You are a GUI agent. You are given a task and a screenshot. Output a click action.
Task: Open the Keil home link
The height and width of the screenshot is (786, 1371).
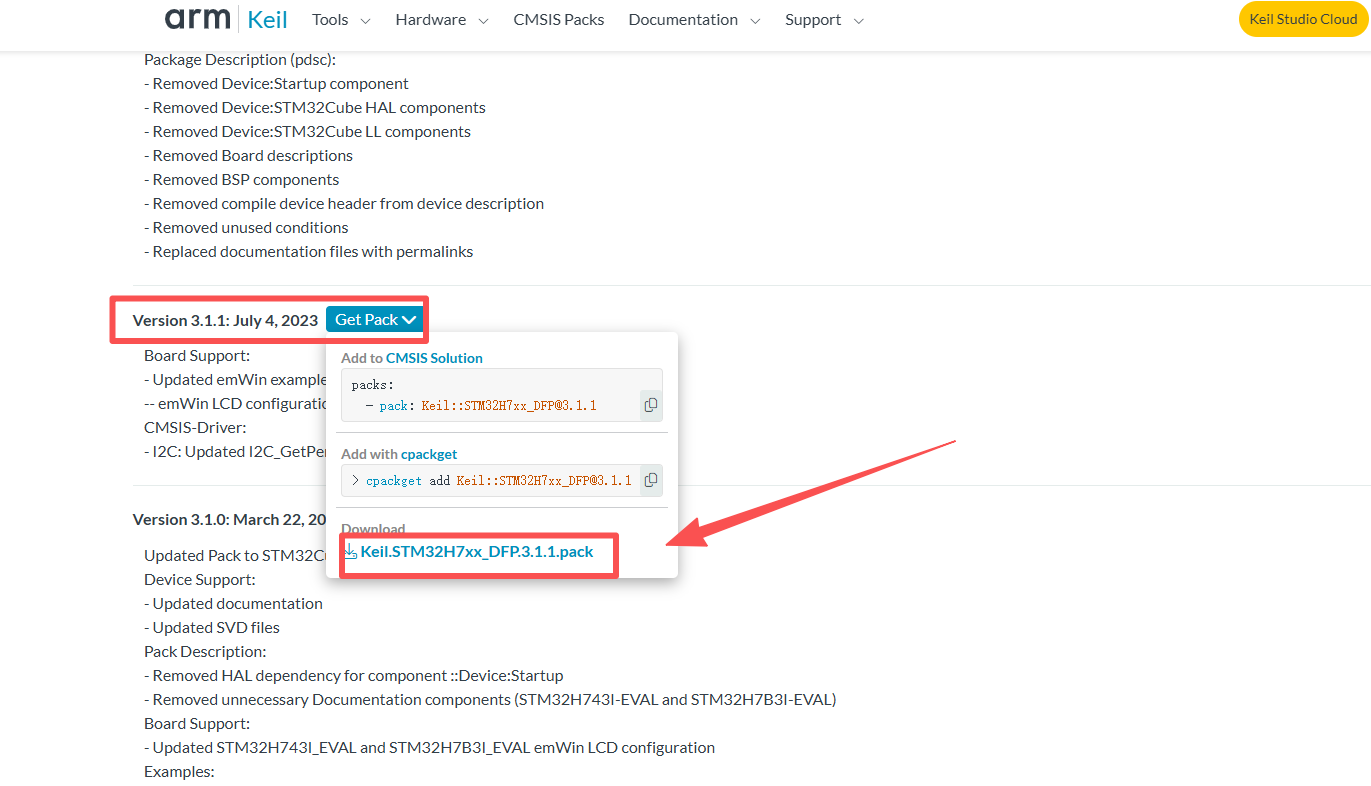[x=267, y=19]
